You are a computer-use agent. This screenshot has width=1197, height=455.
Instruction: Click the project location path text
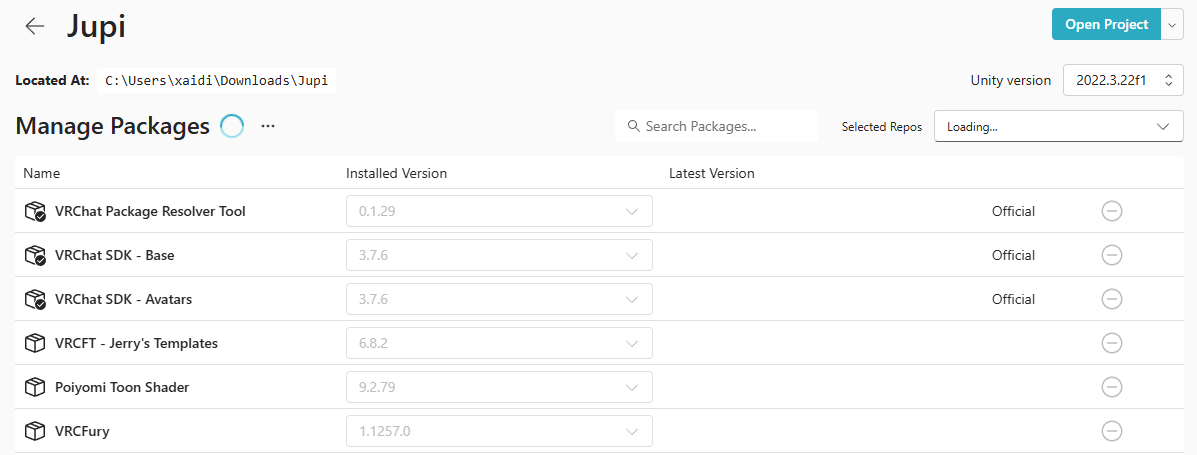click(217, 80)
